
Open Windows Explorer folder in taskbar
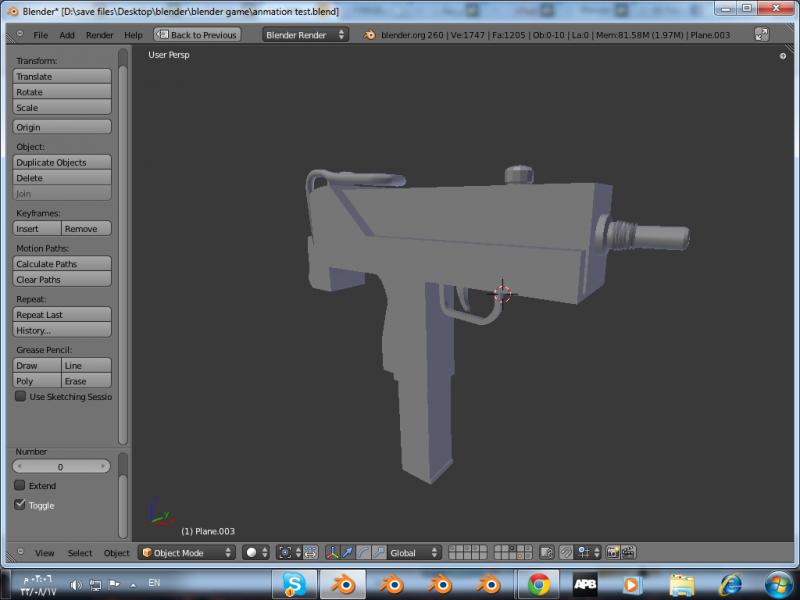pos(682,585)
